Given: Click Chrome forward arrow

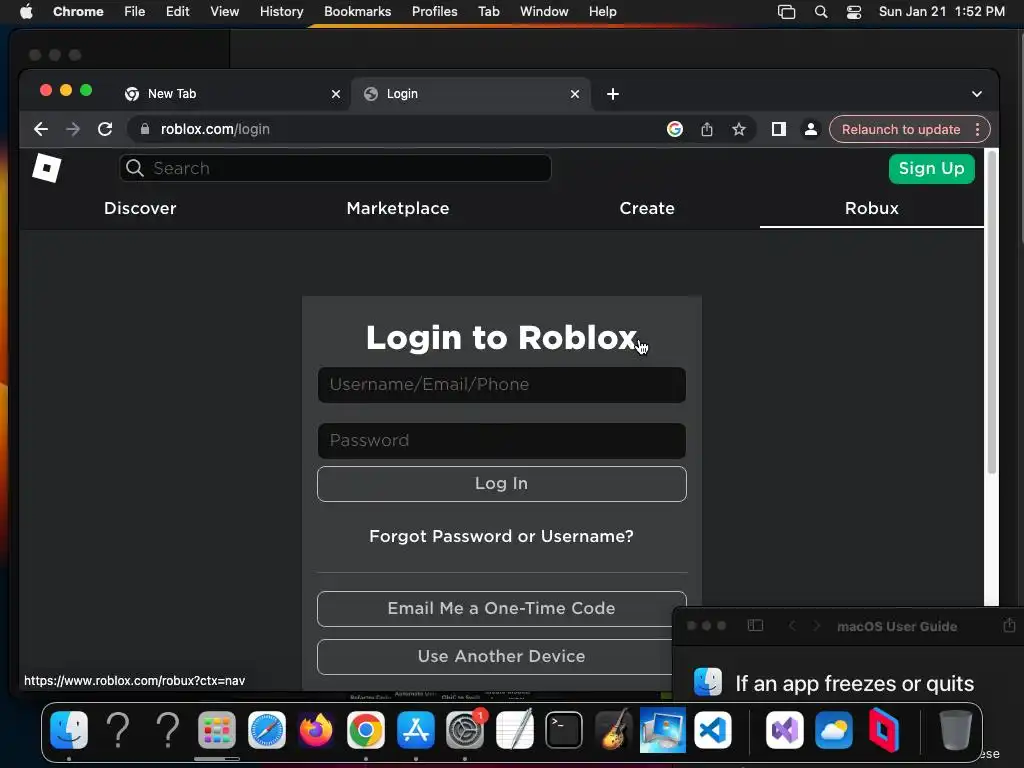Looking at the screenshot, I should [73, 129].
